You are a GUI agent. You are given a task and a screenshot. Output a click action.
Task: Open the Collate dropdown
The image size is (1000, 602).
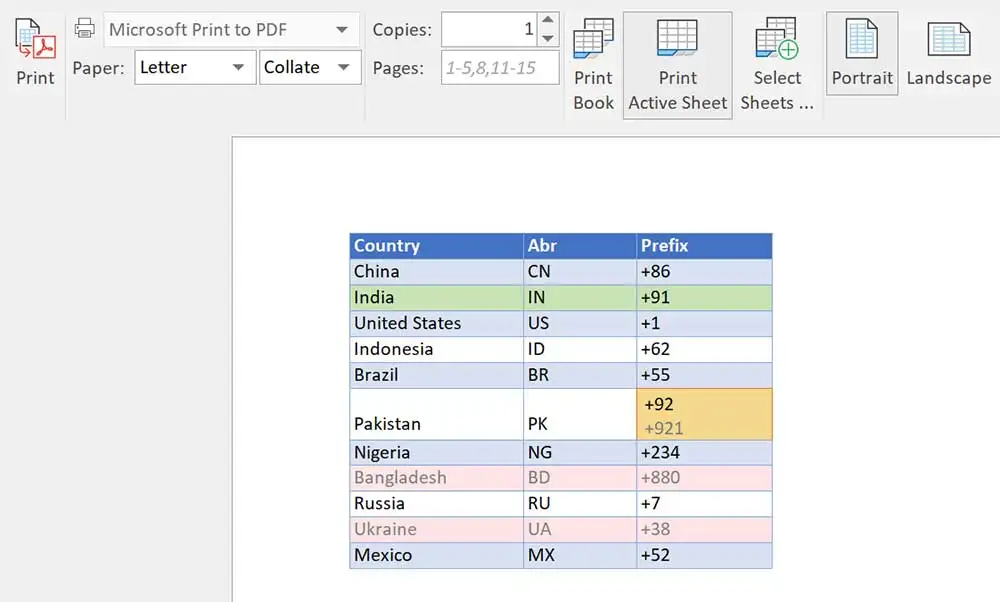pos(310,67)
